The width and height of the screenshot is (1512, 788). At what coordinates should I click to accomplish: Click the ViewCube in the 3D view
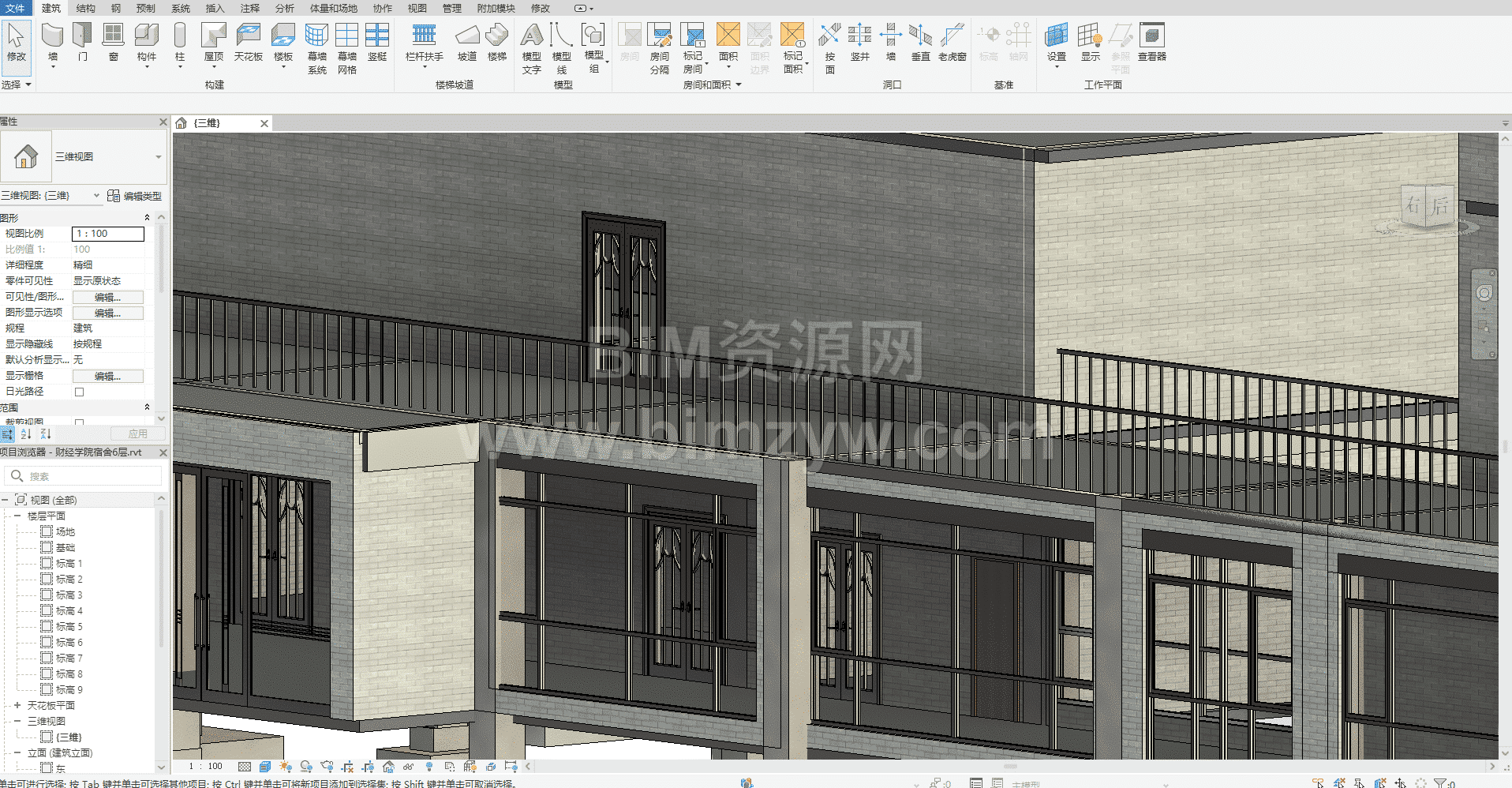(x=1427, y=207)
